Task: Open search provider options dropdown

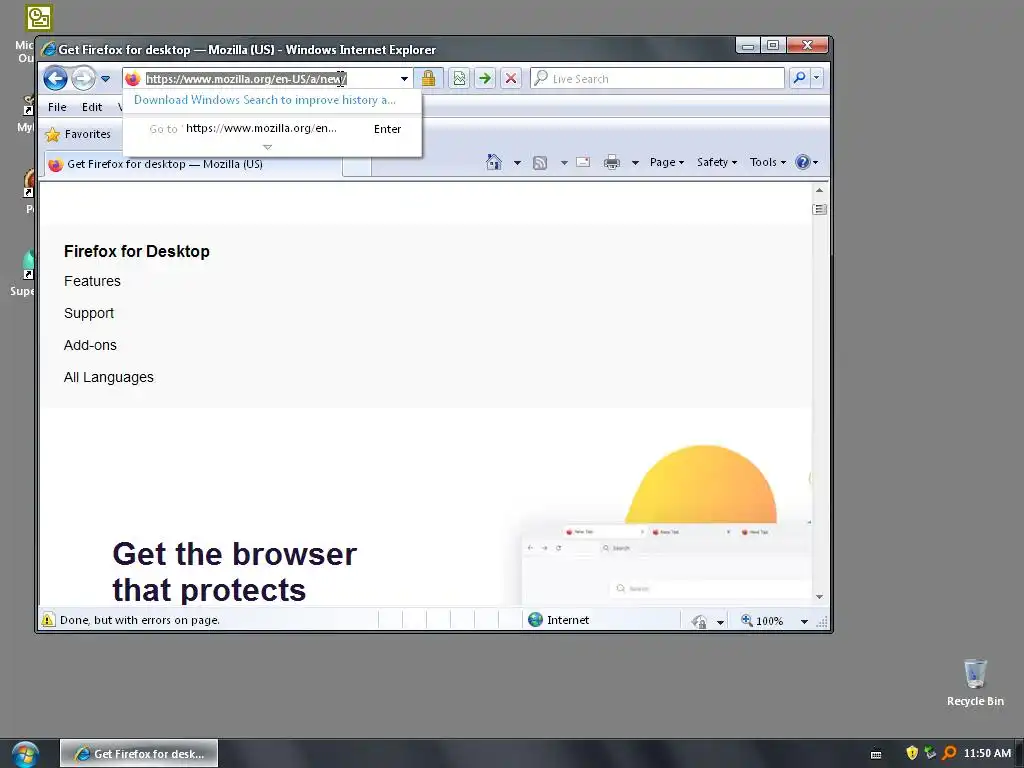Action: coord(816,78)
